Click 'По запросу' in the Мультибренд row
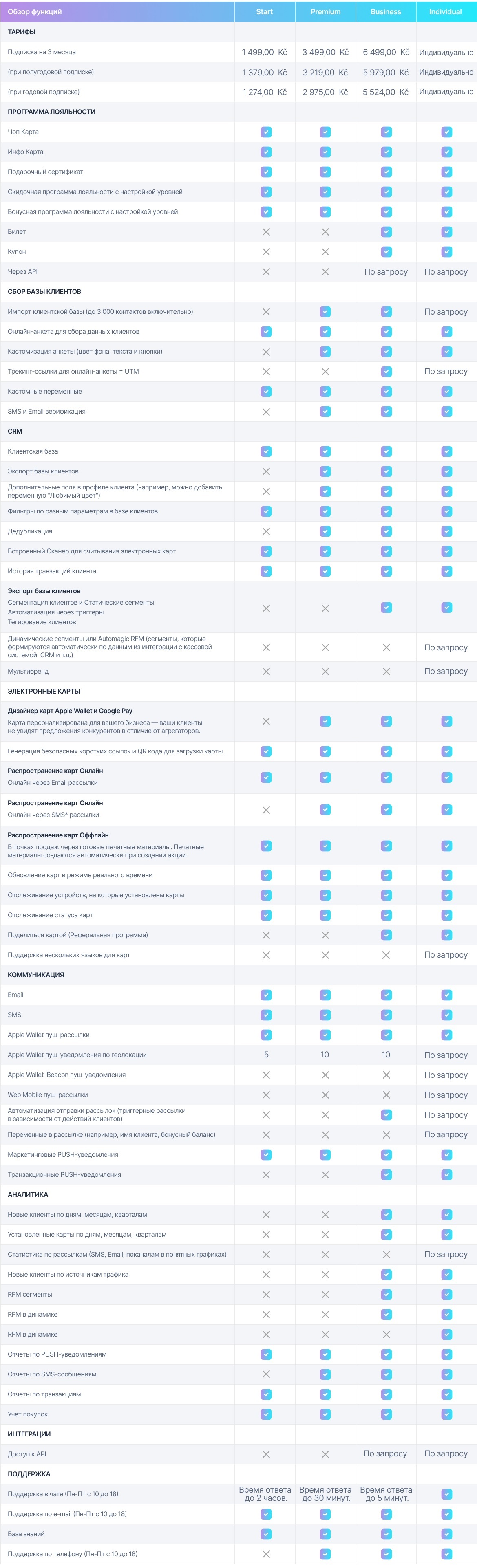The image size is (477, 1568). (x=446, y=672)
